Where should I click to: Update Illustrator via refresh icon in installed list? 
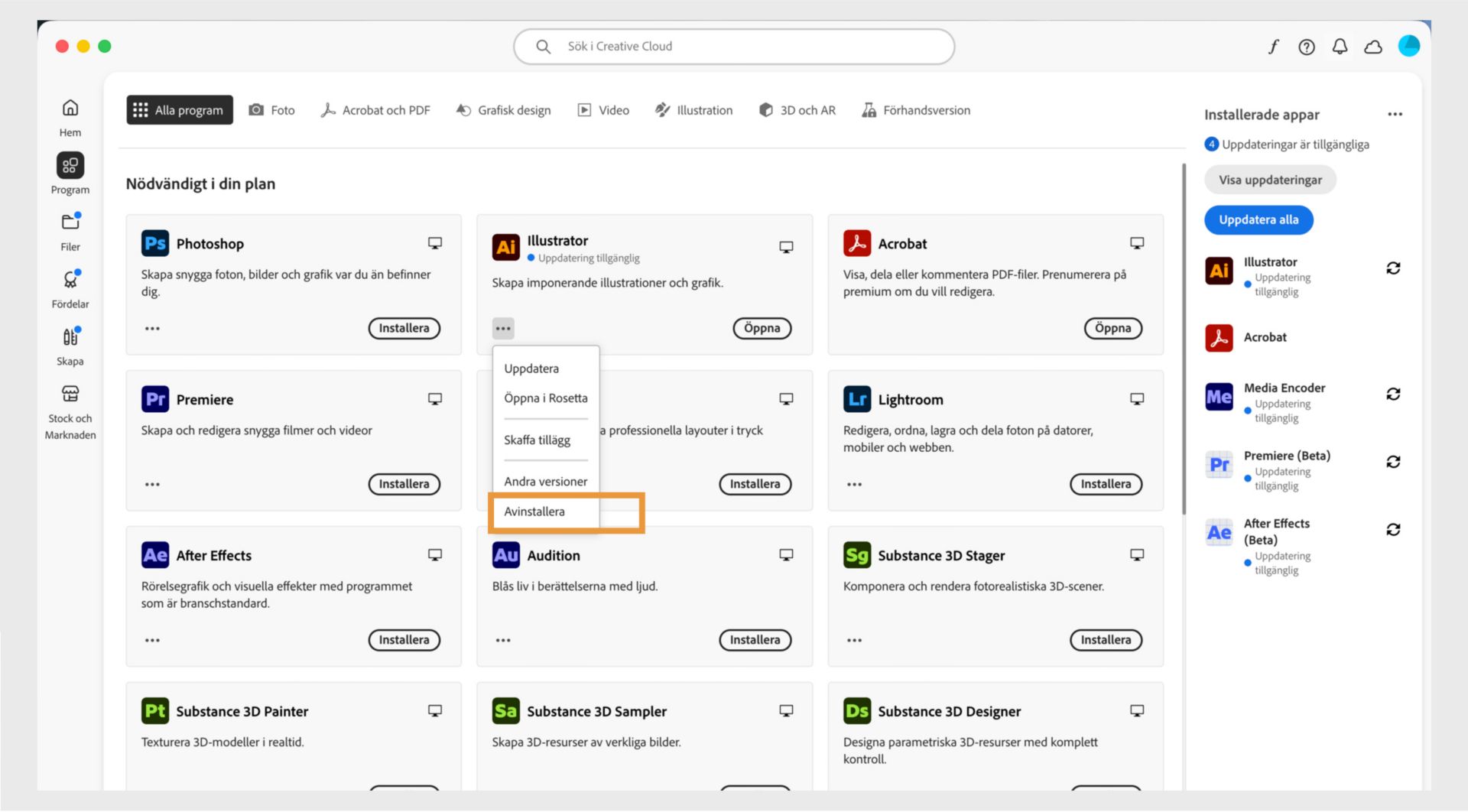1393,268
